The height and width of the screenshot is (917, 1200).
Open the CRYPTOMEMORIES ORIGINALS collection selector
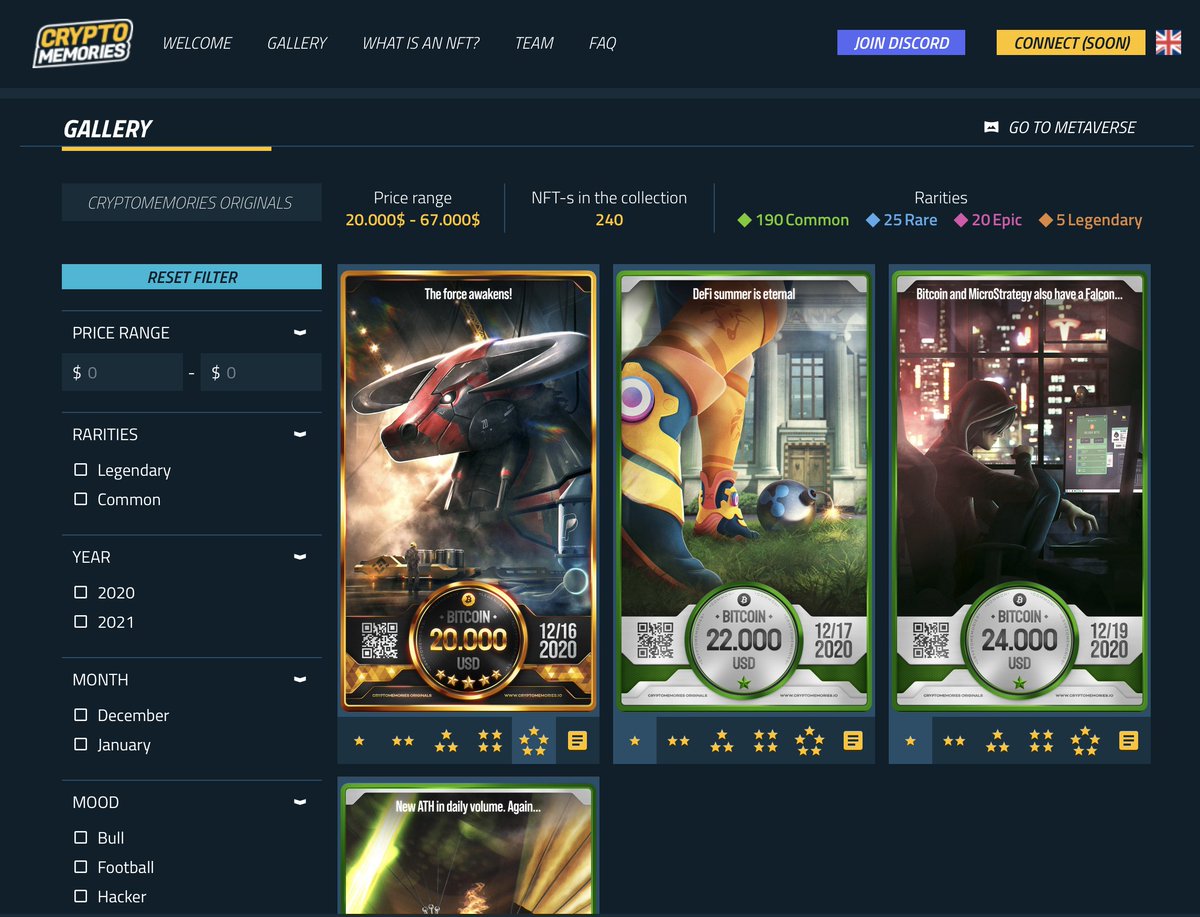click(x=191, y=202)
